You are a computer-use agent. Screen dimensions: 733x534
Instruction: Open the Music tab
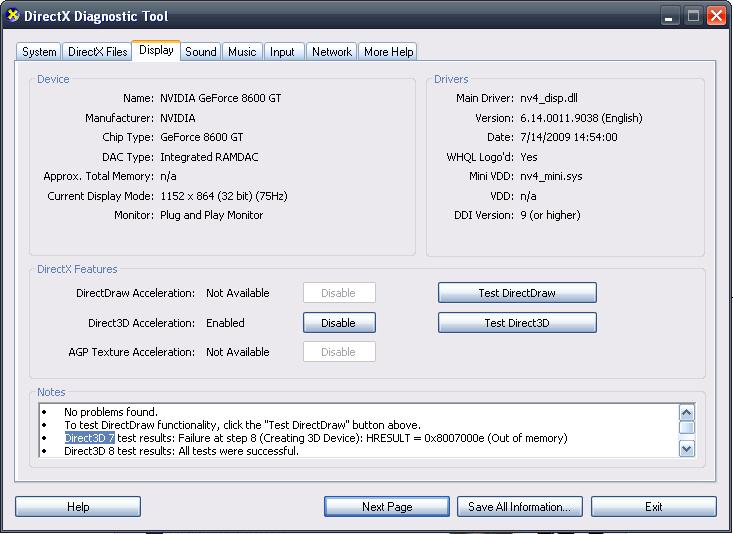242,52
